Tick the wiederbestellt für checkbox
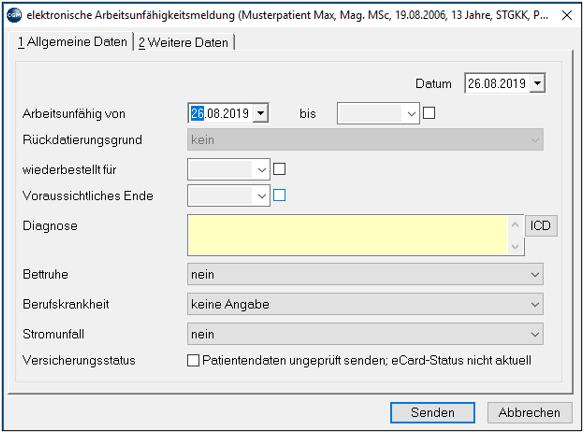584x433 pixels. click(x=279, y=169)
